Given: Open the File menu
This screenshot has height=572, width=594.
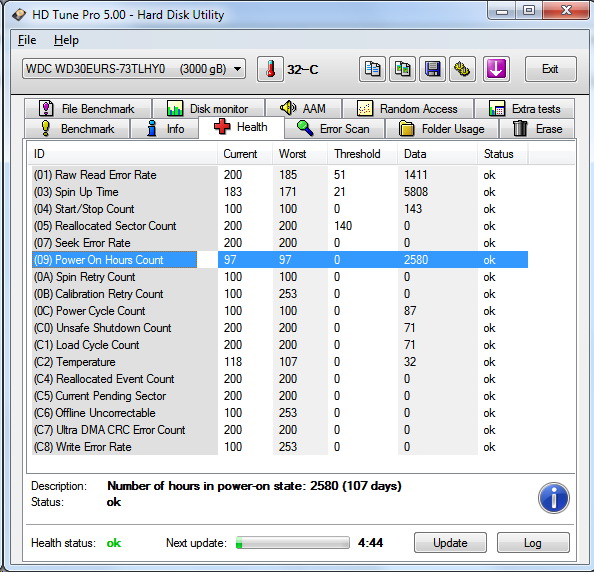Looking at the screenshot, I should [x=27, y=40].
